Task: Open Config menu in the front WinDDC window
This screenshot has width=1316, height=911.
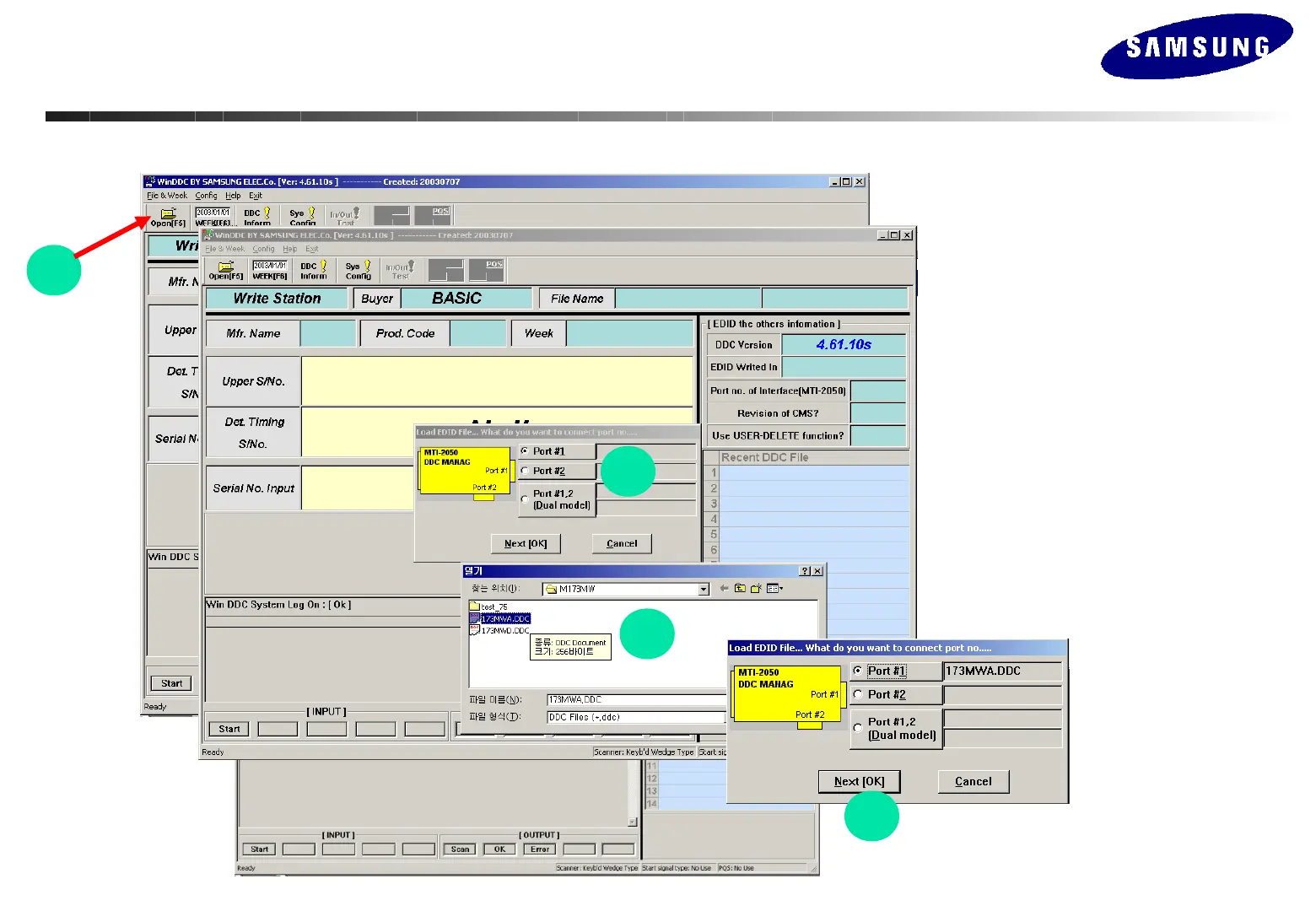Action: point(264,249)
